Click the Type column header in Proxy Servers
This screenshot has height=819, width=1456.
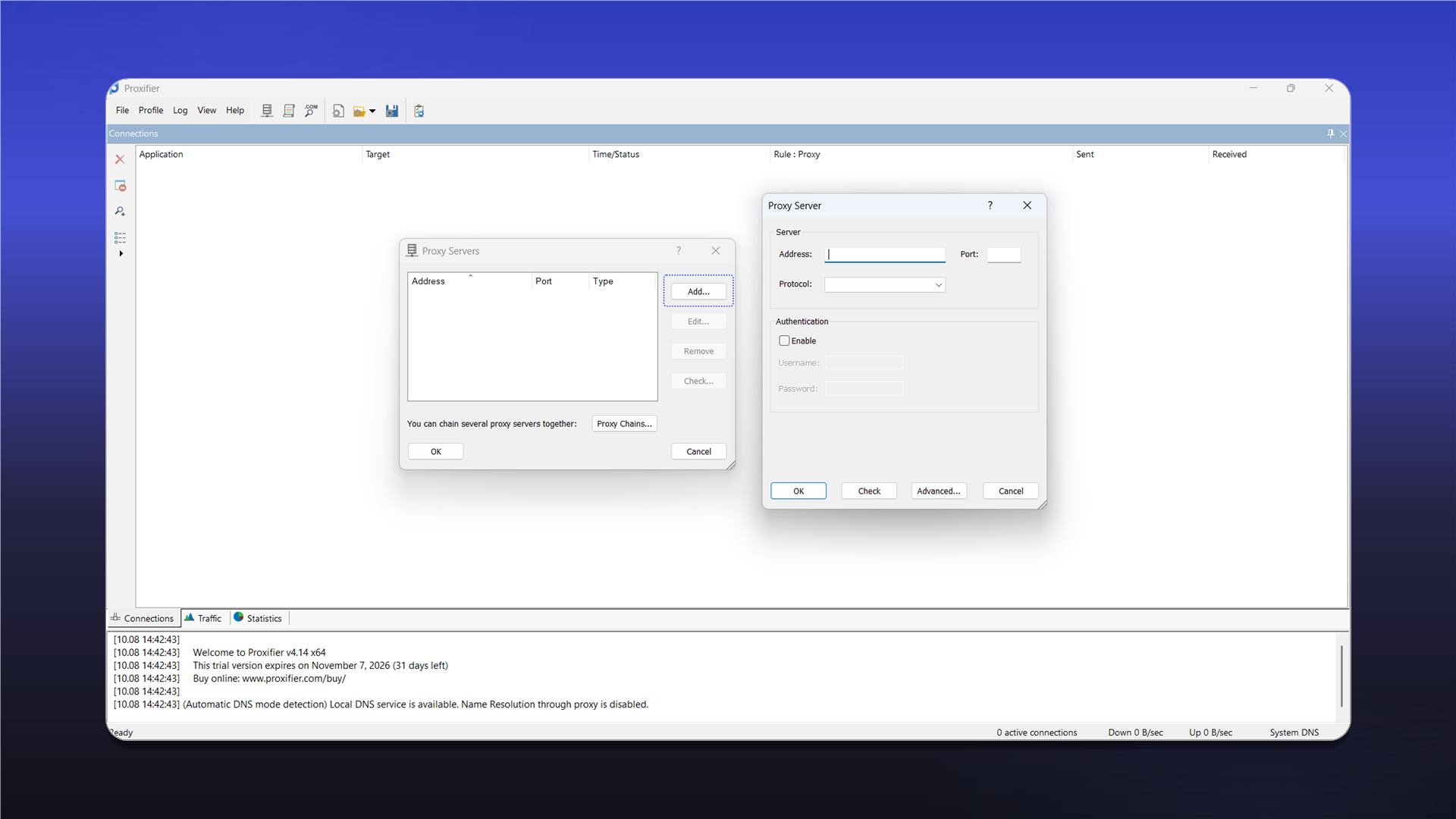click(622, 281)
